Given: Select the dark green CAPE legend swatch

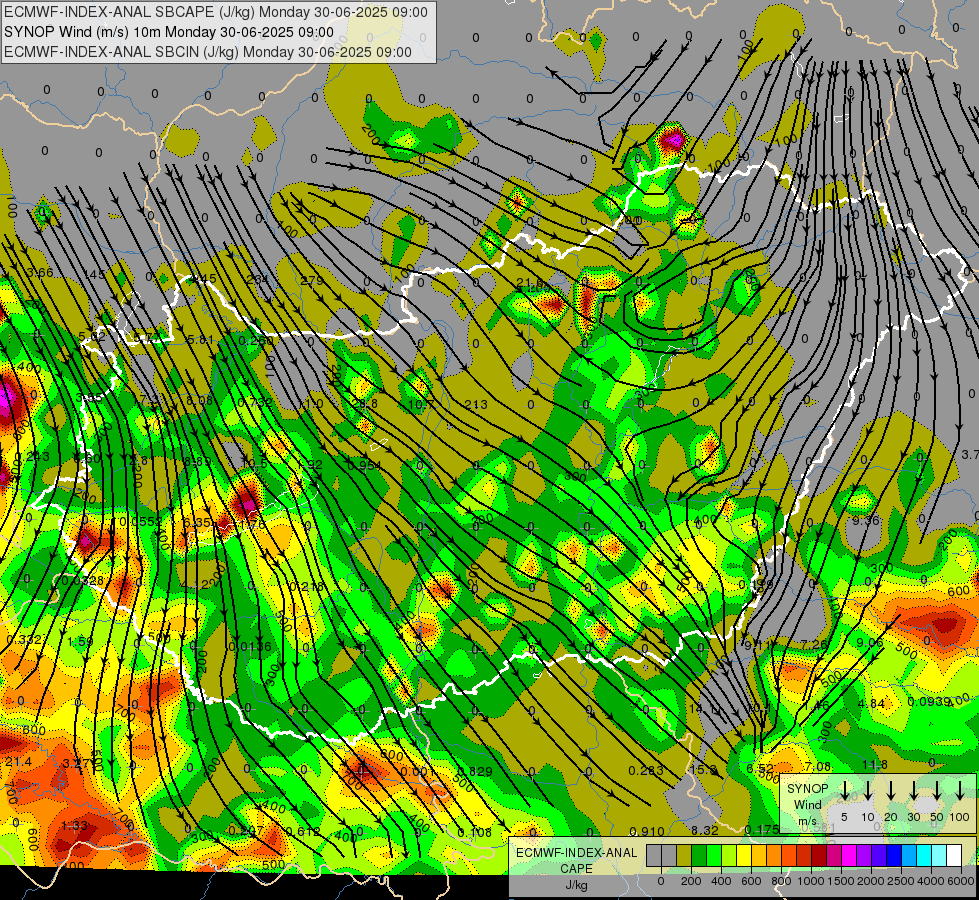Looking at the screenshot, I should [699, 855].
